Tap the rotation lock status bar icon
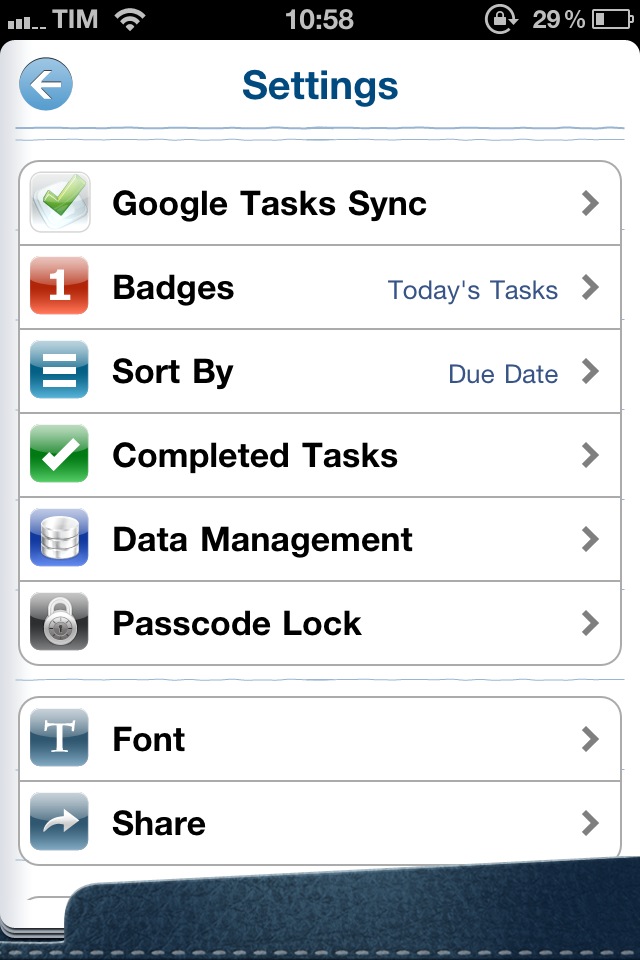This screenshot has height=960, width=640. 502,19
